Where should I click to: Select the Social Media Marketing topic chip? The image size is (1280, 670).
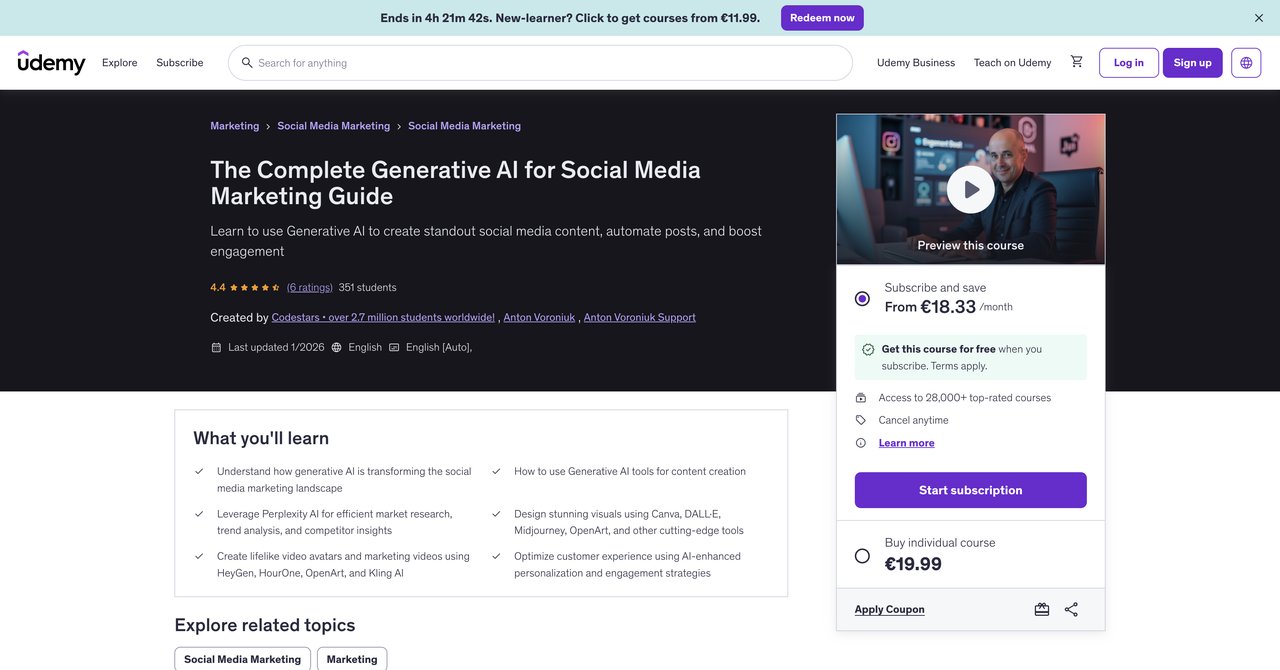tap(243, 659)
